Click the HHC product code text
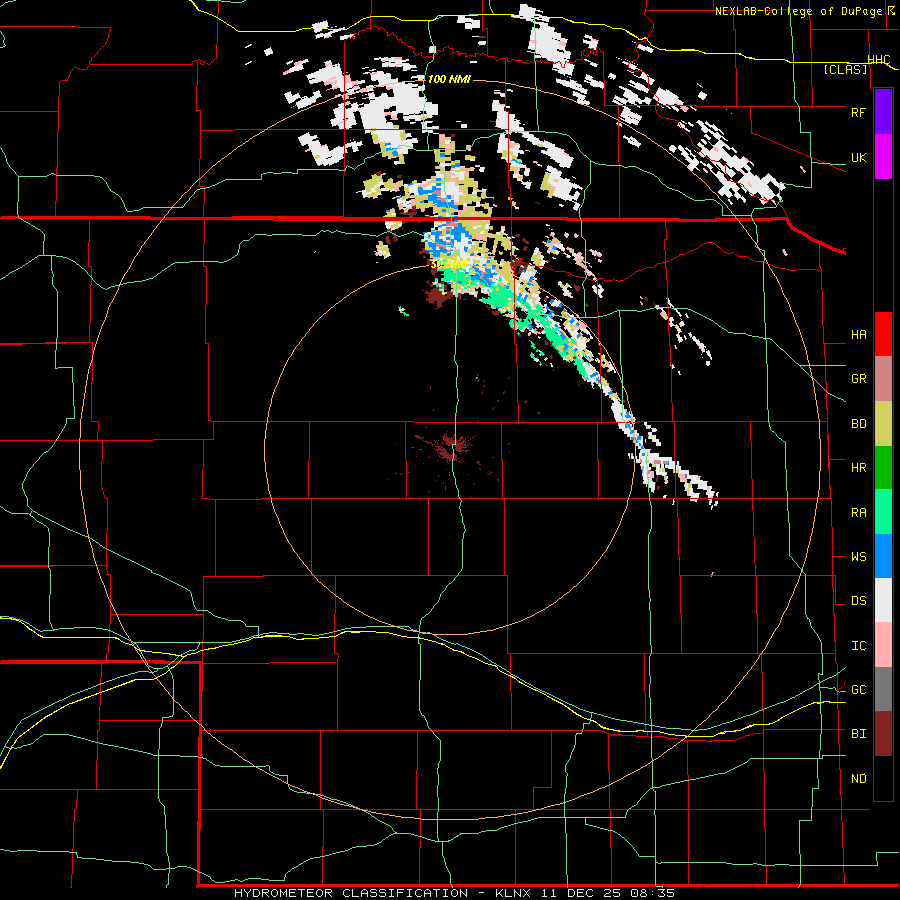 pyautogui.click(x=878, y=60)
